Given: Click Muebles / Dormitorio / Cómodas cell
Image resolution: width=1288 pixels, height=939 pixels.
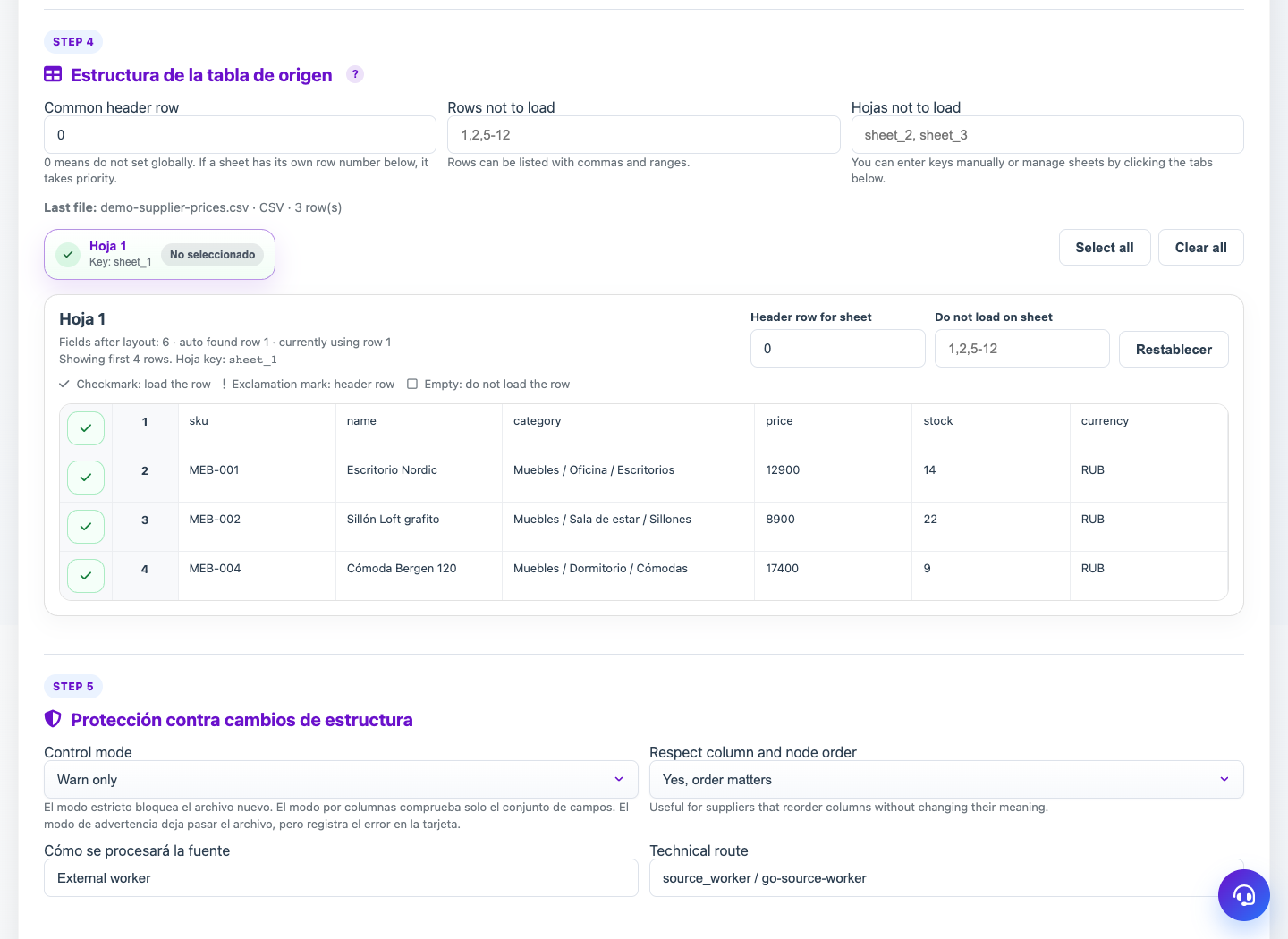Looking at the screenshot, I should click(x=628, y=576).
